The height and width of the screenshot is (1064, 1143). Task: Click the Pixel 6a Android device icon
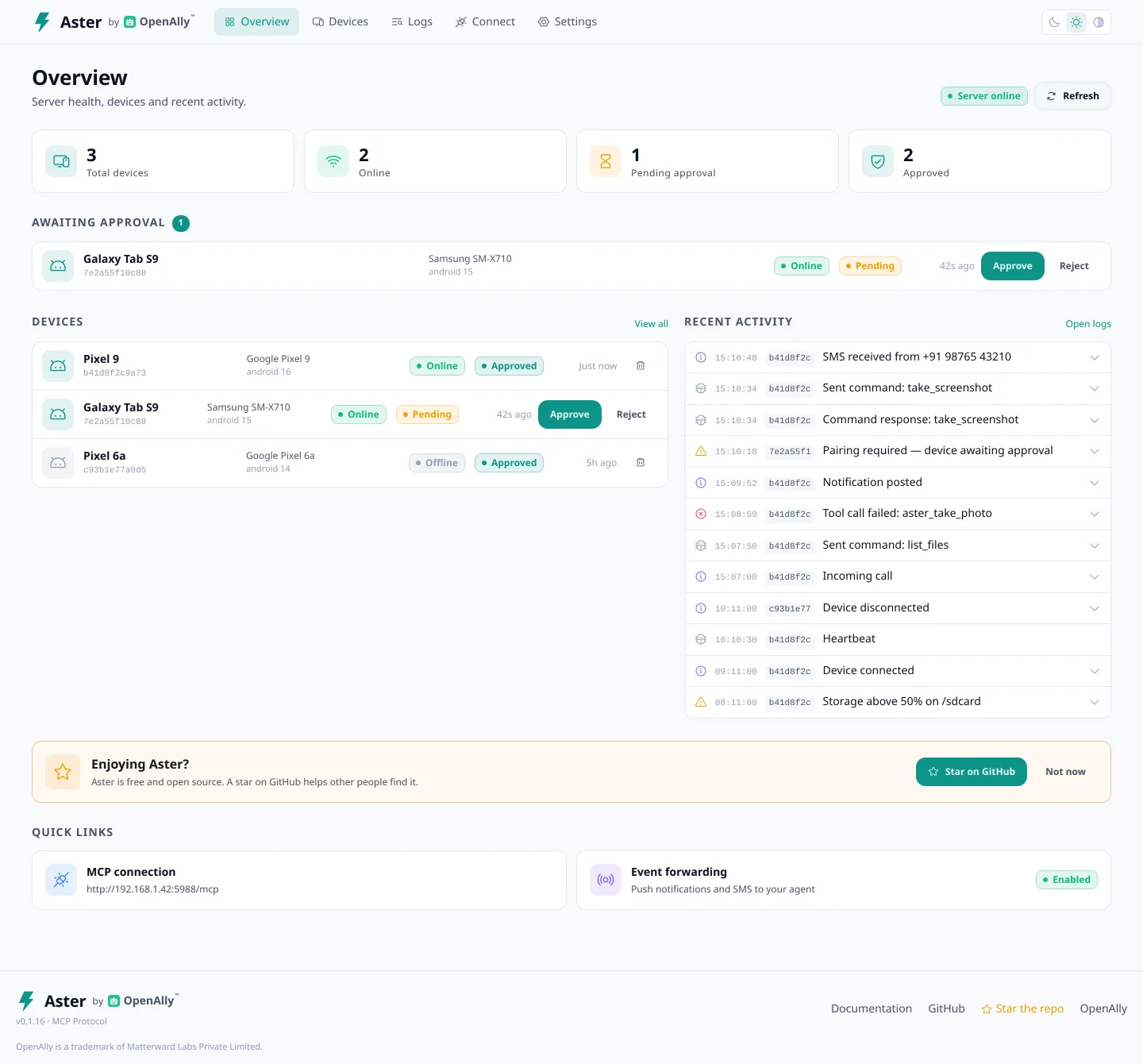tap(58, 463)
